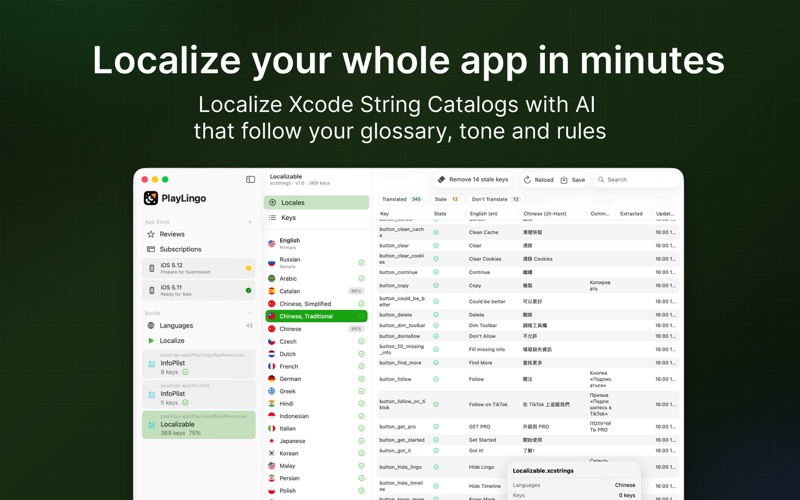Viewport: 800px width, 500px height.
Task: Open the Xcode section ellipsis menu
Action: pos(250,313)
